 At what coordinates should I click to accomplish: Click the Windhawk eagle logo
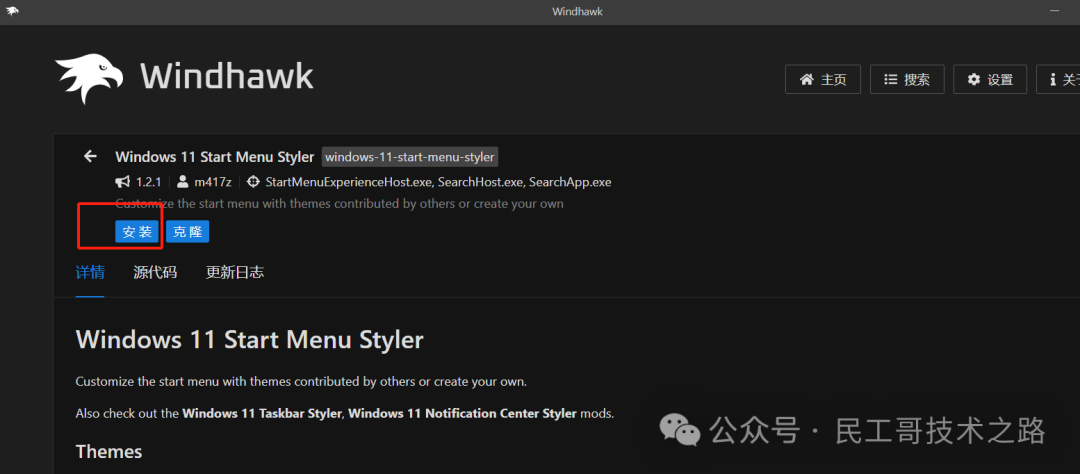click(89, 79)
